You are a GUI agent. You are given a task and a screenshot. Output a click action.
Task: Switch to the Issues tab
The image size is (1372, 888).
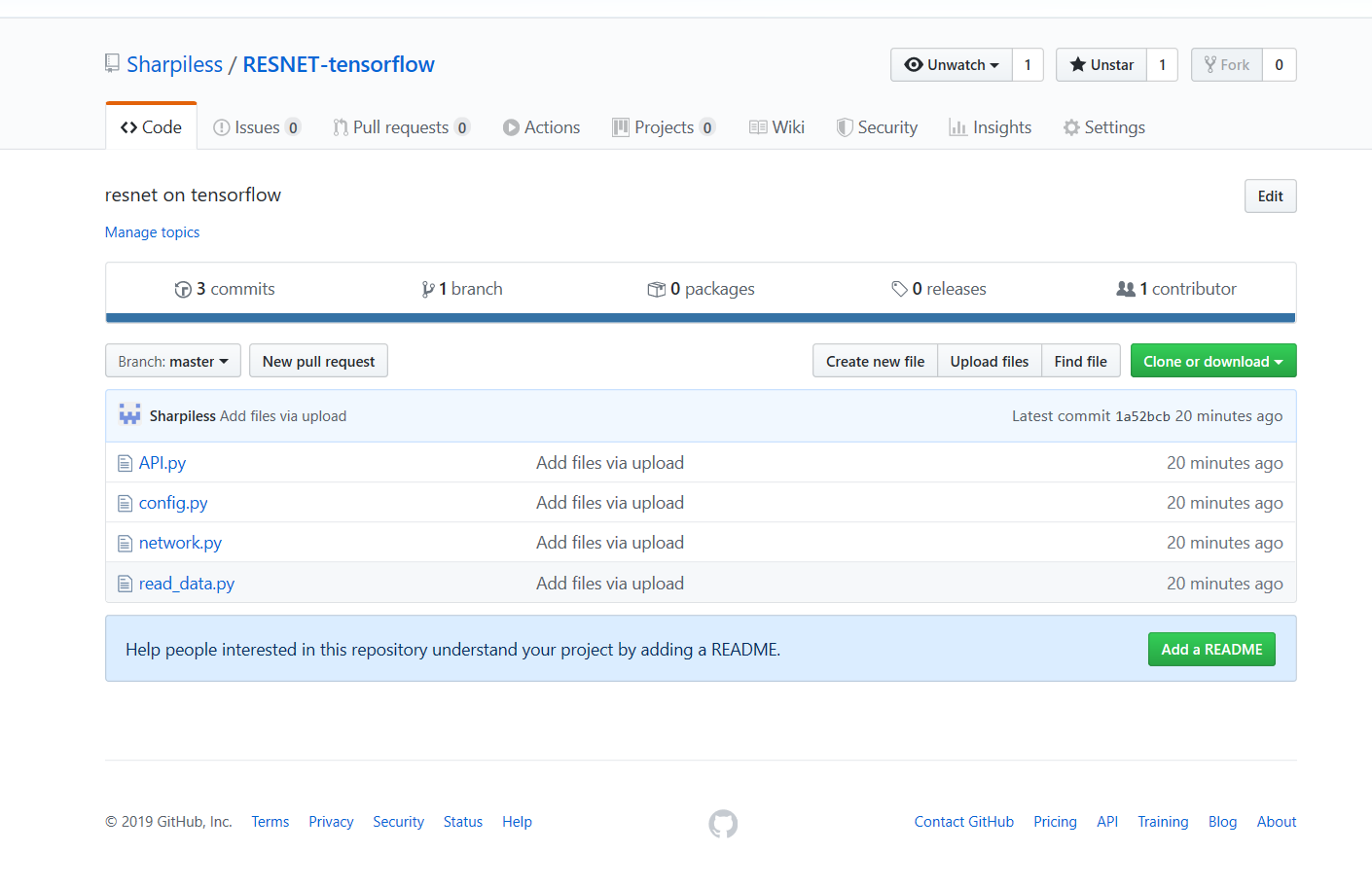257,127
